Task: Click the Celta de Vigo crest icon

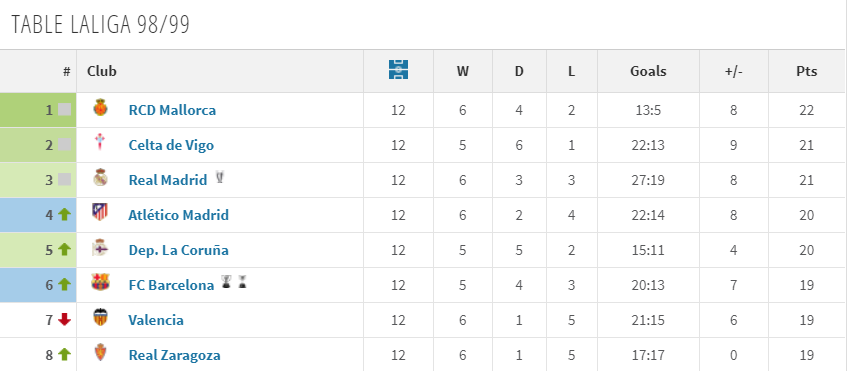Action: (100, 143)
